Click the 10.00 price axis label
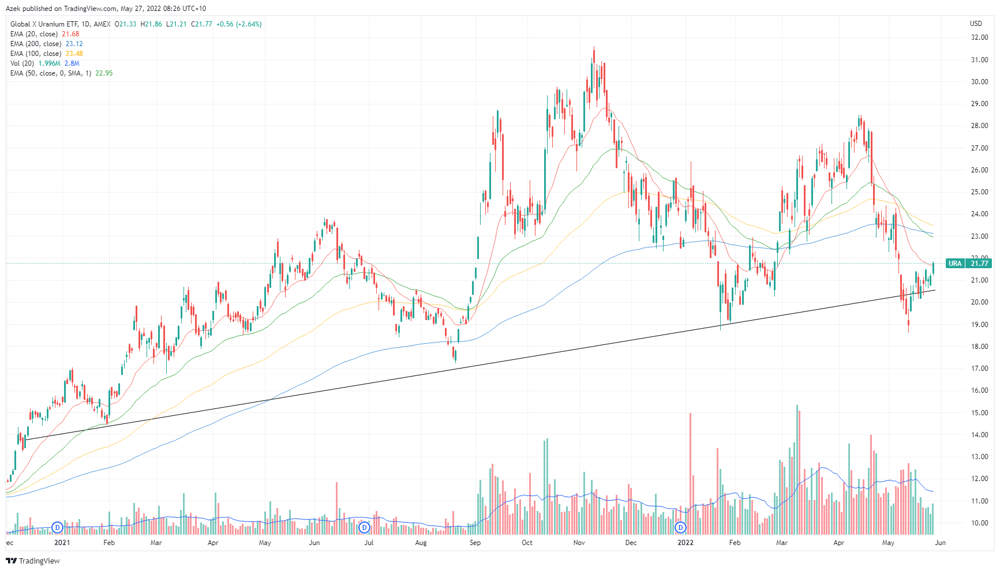This screenshot has height=571, width=1000. 979,523
